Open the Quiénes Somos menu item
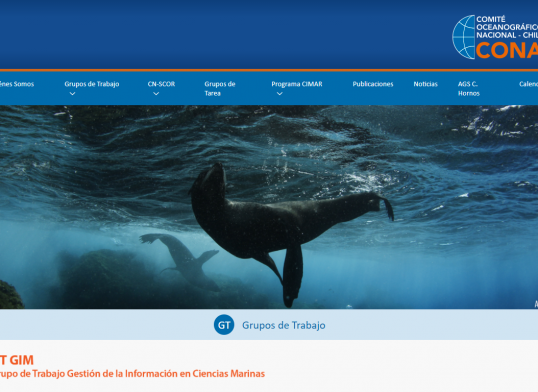The height and width of the screenshot is (392, 538). [x=17, y=84]
